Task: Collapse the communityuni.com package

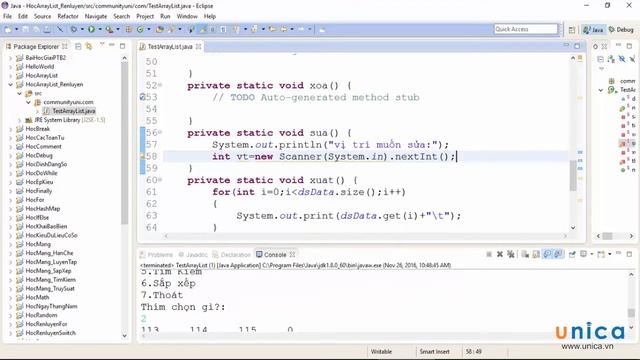Action: point(28,102)
